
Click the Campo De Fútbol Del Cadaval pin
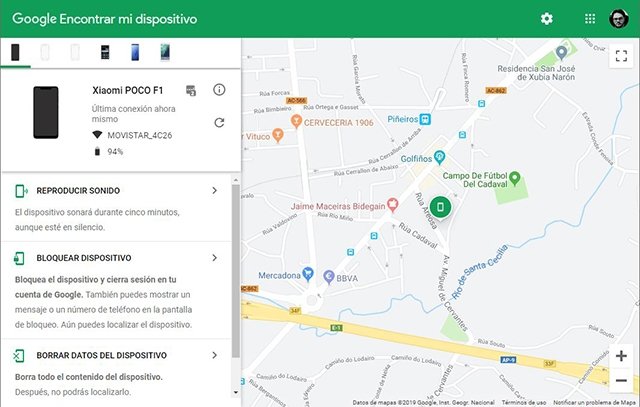515,178
